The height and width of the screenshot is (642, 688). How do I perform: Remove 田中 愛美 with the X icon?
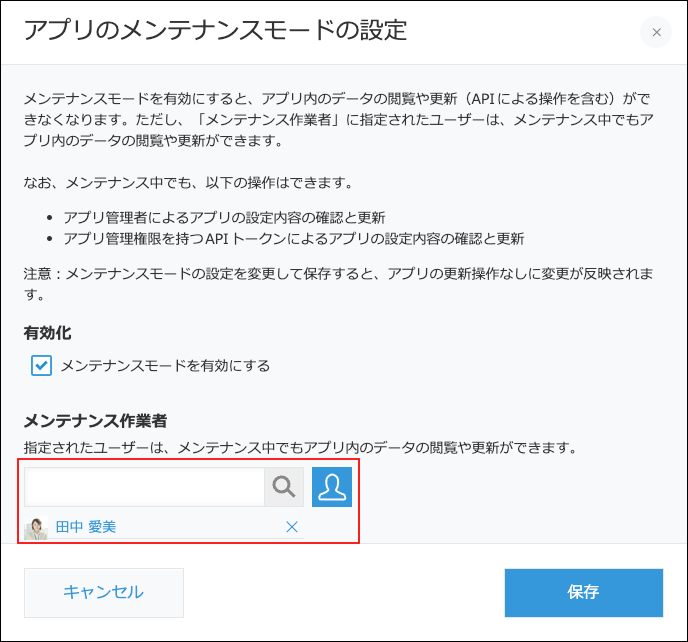pos(292,527)
